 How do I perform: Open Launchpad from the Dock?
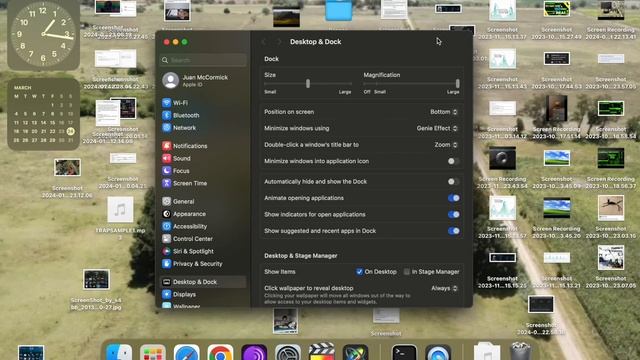click(153, 353)
